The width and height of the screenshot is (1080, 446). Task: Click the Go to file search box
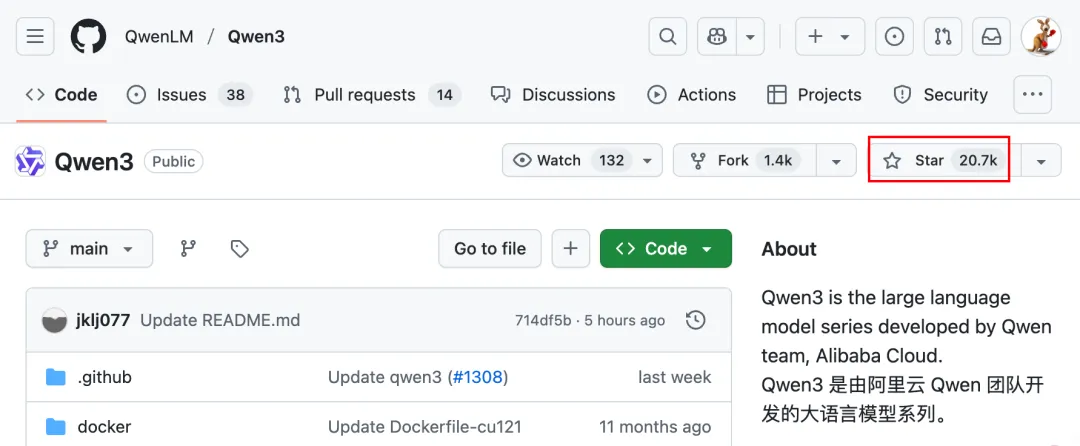click(x=490, y=248)
